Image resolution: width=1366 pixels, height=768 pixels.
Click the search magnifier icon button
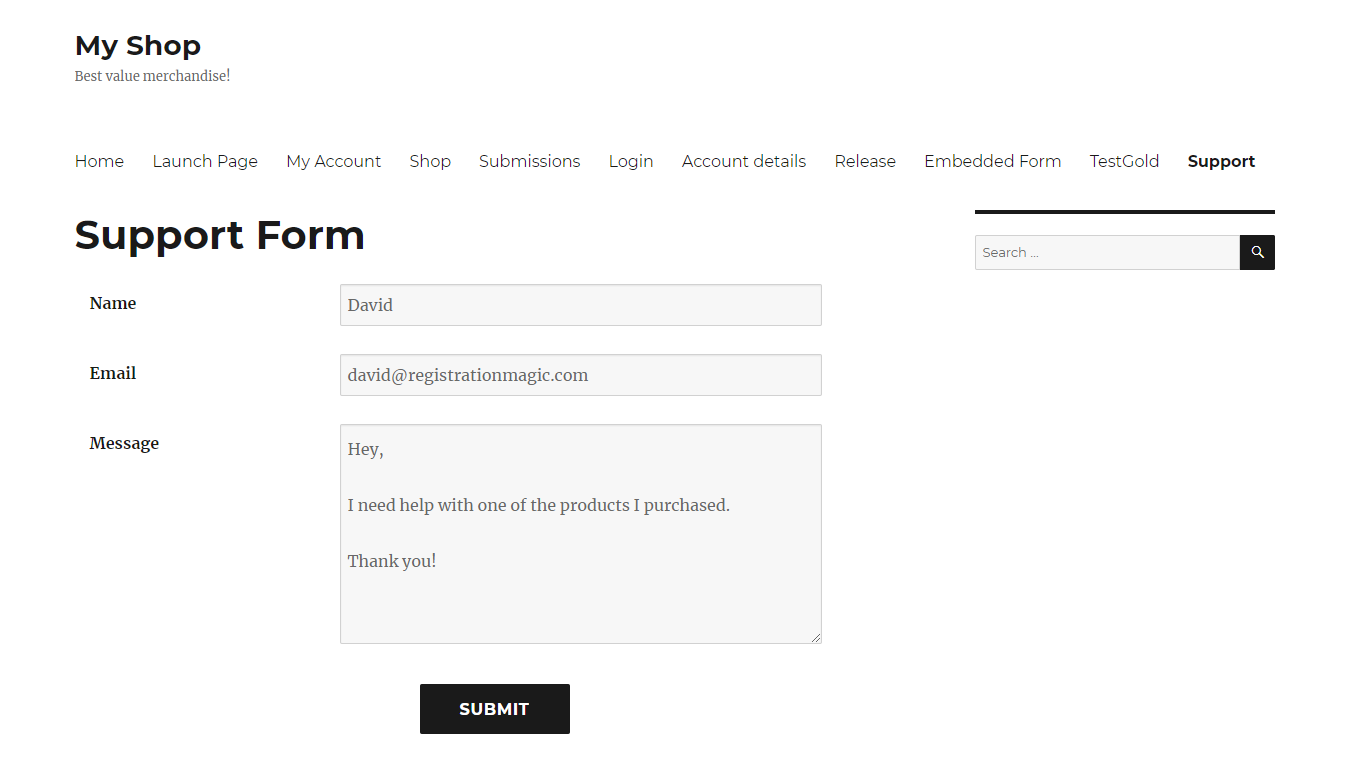1257,252
